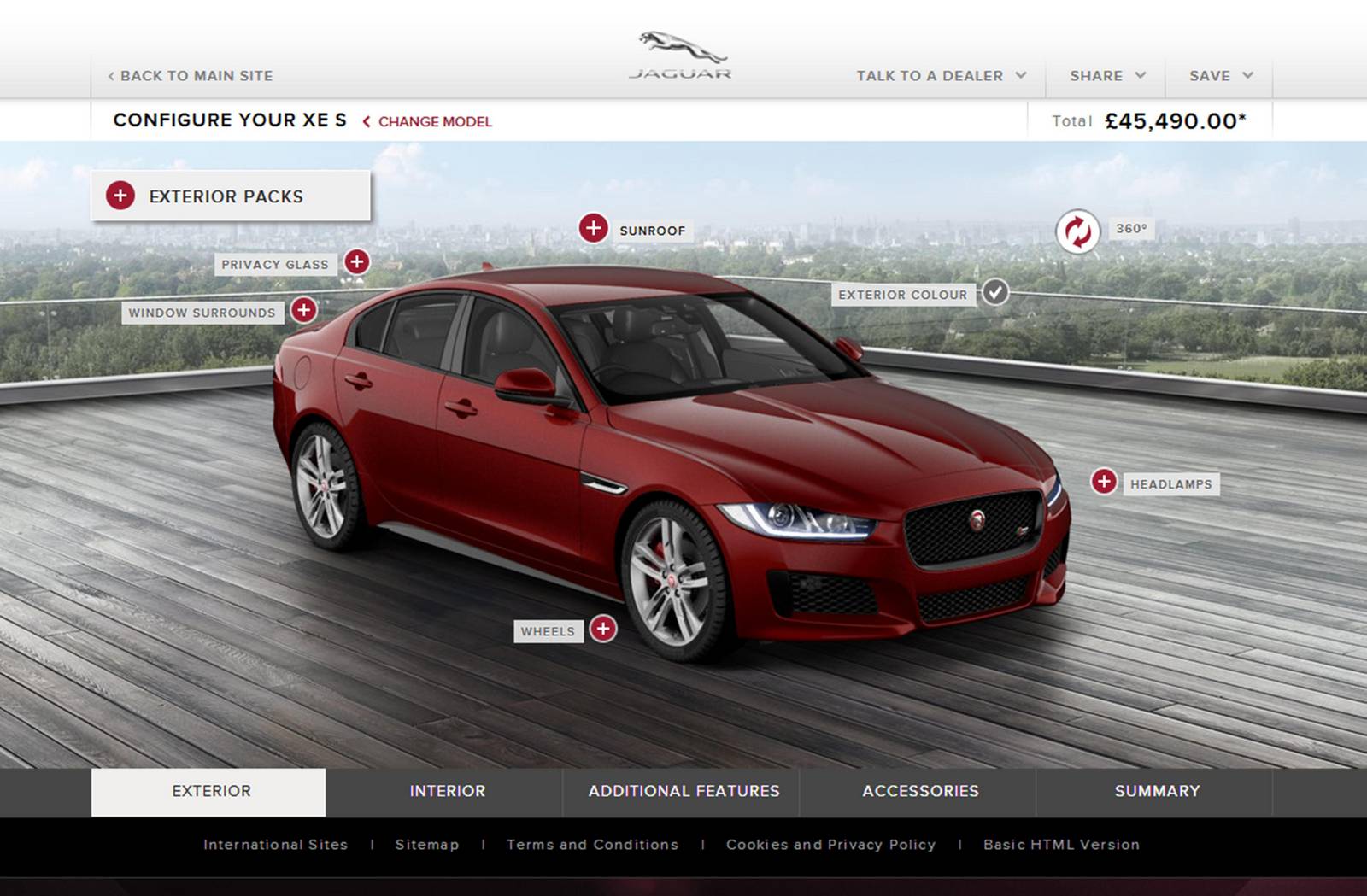Click the Wheels label
Viewport: 1367px width, 896px height.
tap(548, 631)
